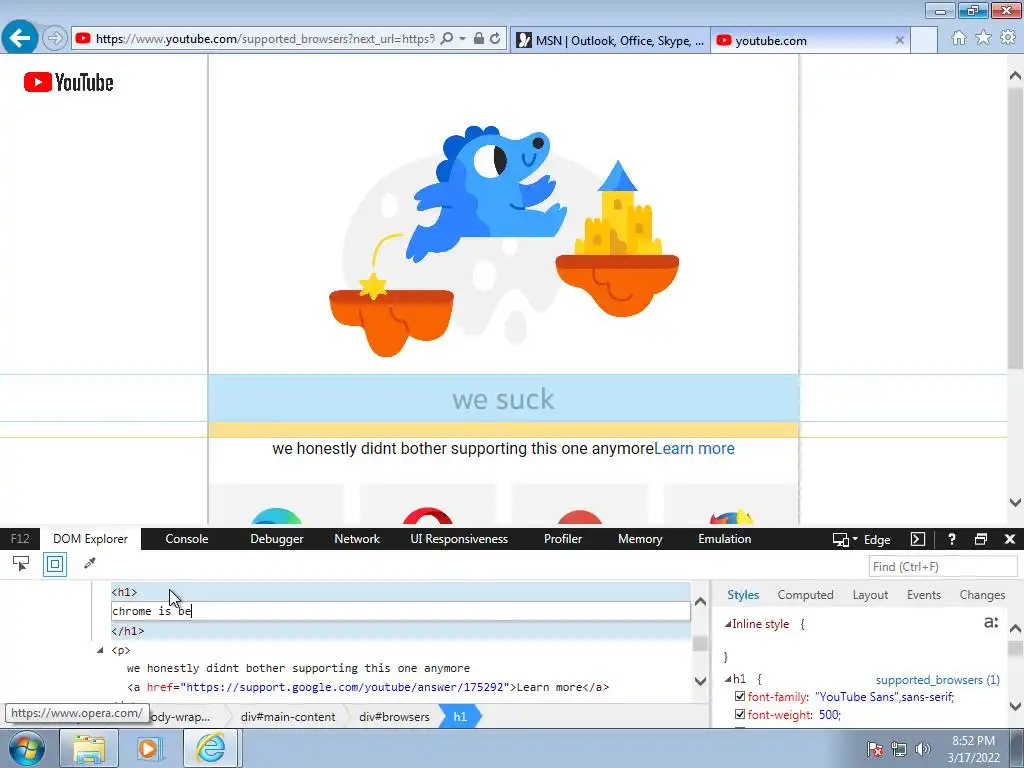1024x768 pixels.
Task: Refresh the page with the reload icon
Action: coord(496,39)
